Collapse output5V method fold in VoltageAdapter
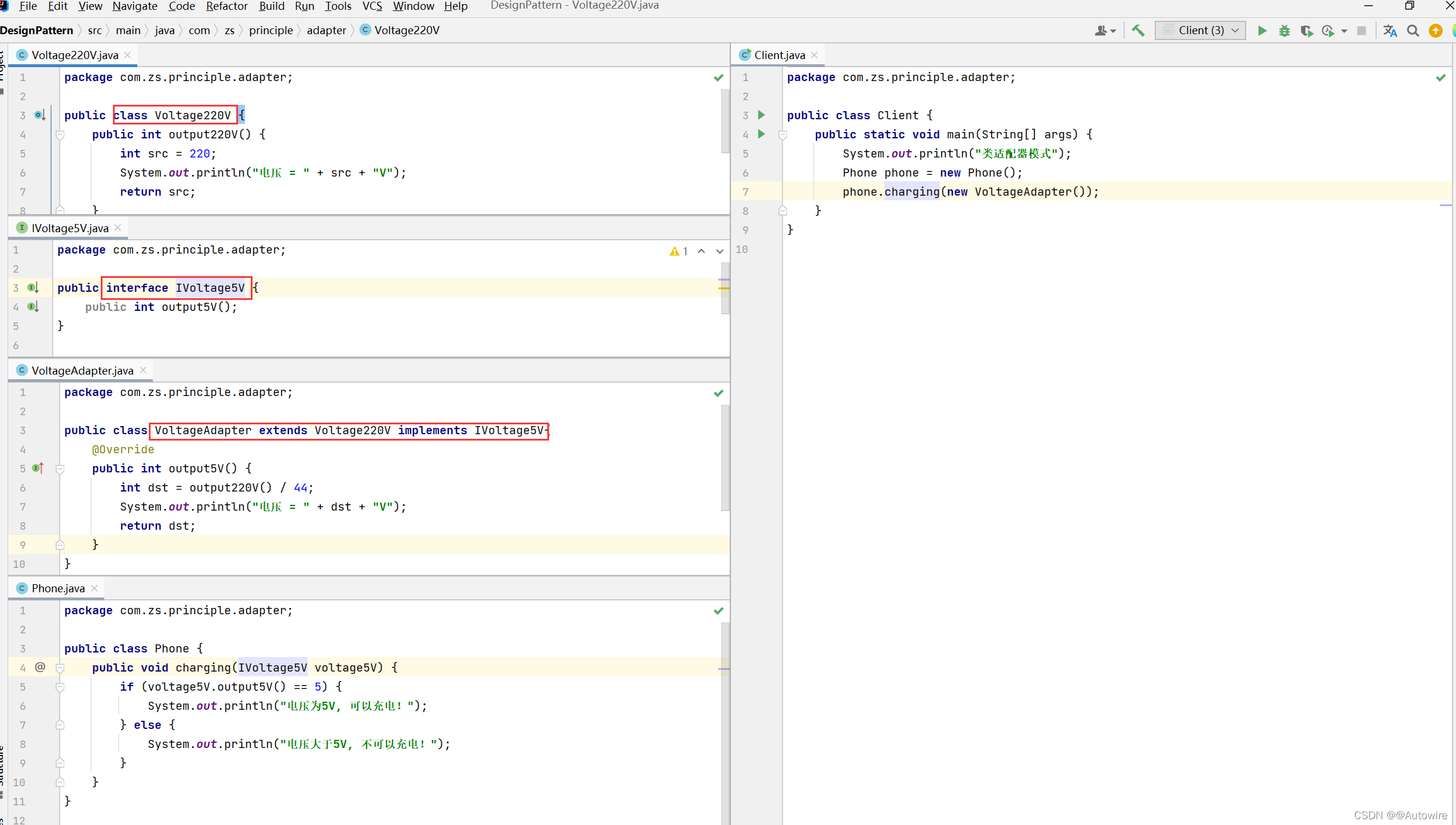The height and width of the screenshot is (825, 1456). pyautogui.click(x=60, y=468)
